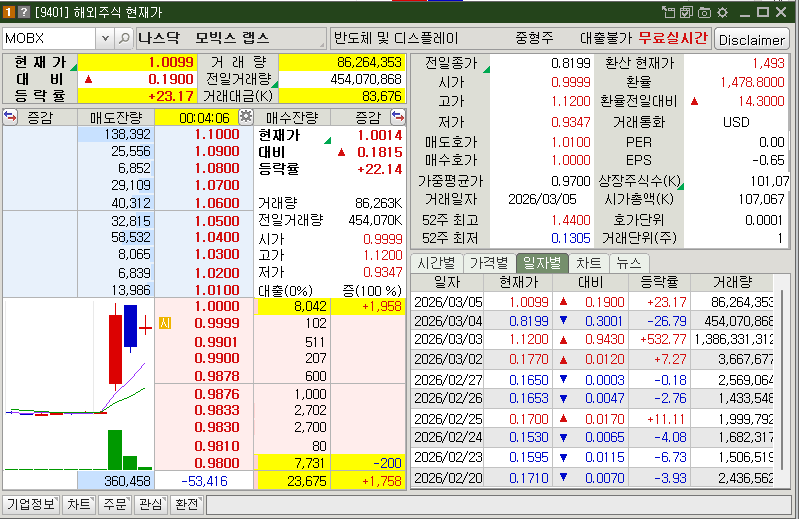The height and width of the screenshot is (519, 799).
Task: Click the current price 1.0099 at top
Action: pos(171,62)
